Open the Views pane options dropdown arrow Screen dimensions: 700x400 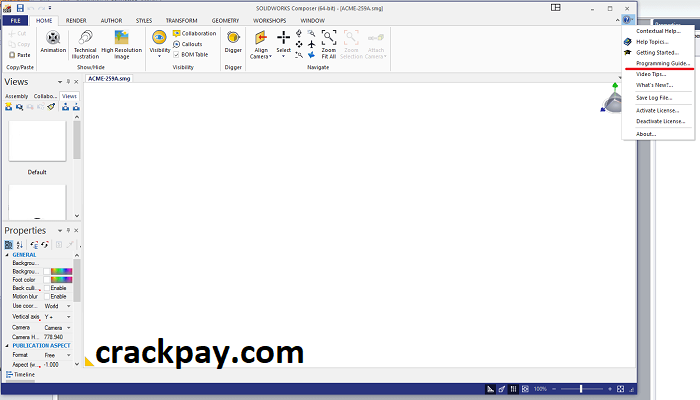(x=60, y=82)
